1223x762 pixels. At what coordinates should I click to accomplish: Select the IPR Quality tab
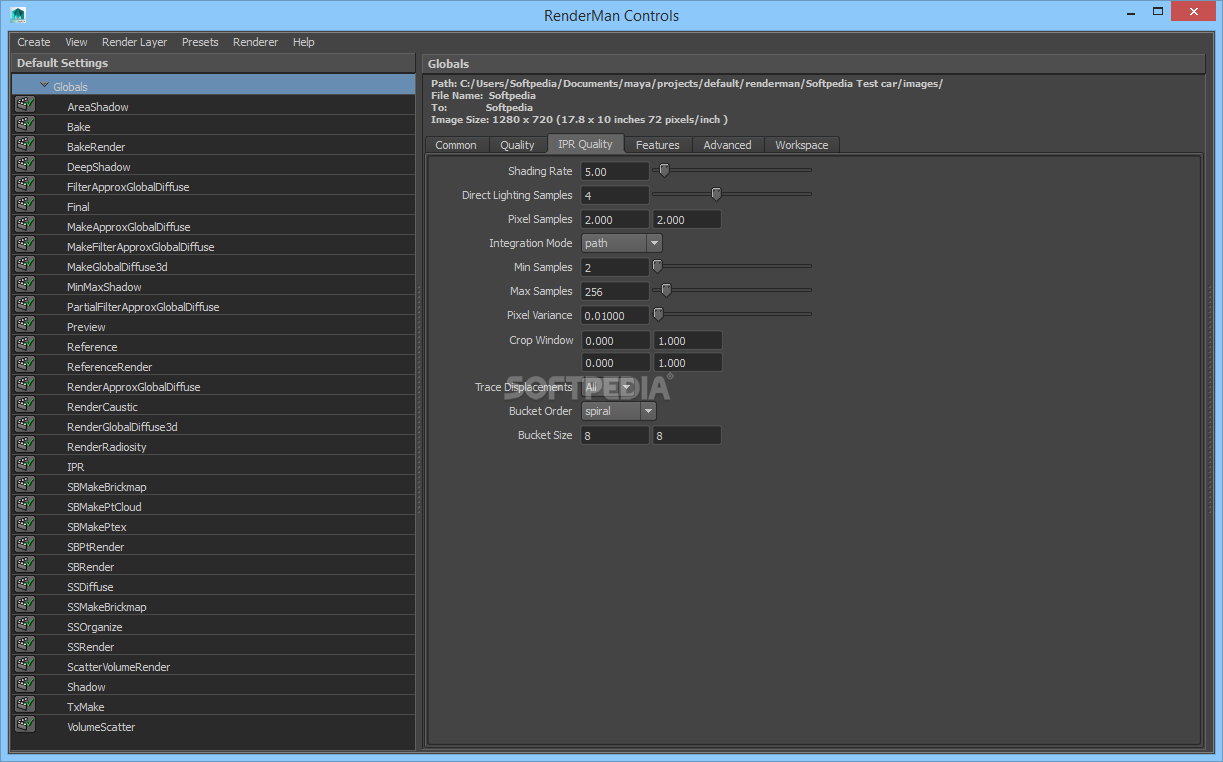(x=585, y=144)
